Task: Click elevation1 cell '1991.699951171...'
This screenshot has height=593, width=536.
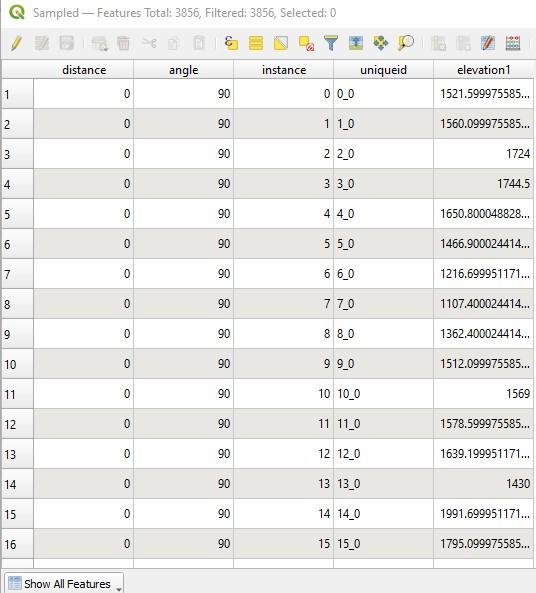Action: (483, 514)
